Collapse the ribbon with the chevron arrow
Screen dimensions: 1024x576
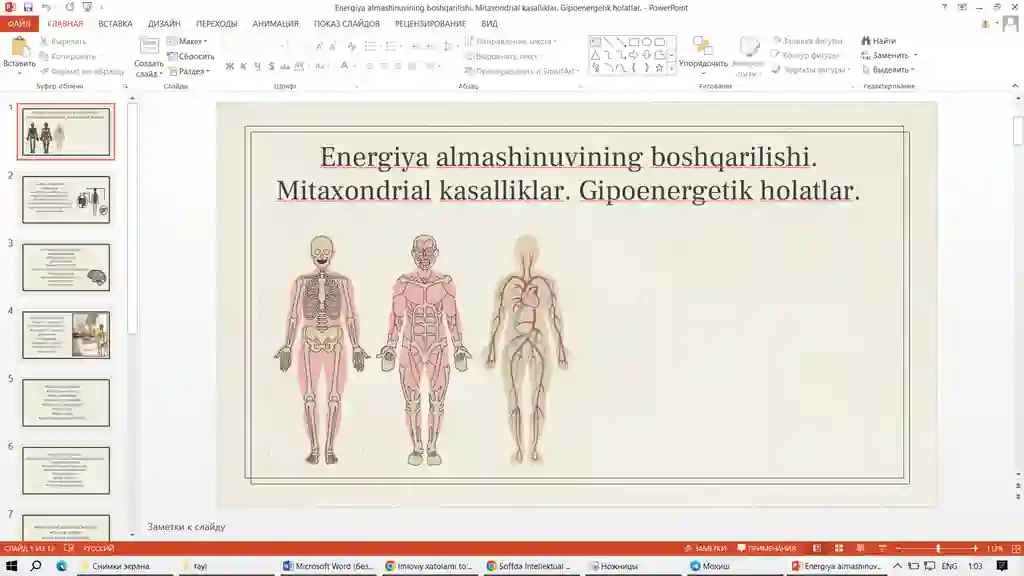click(x=1016, y=86)
